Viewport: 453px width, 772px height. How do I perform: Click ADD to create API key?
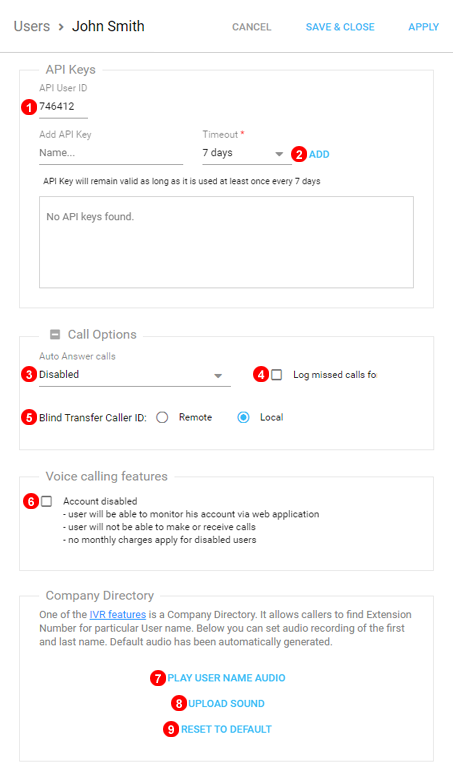point(319,155)
